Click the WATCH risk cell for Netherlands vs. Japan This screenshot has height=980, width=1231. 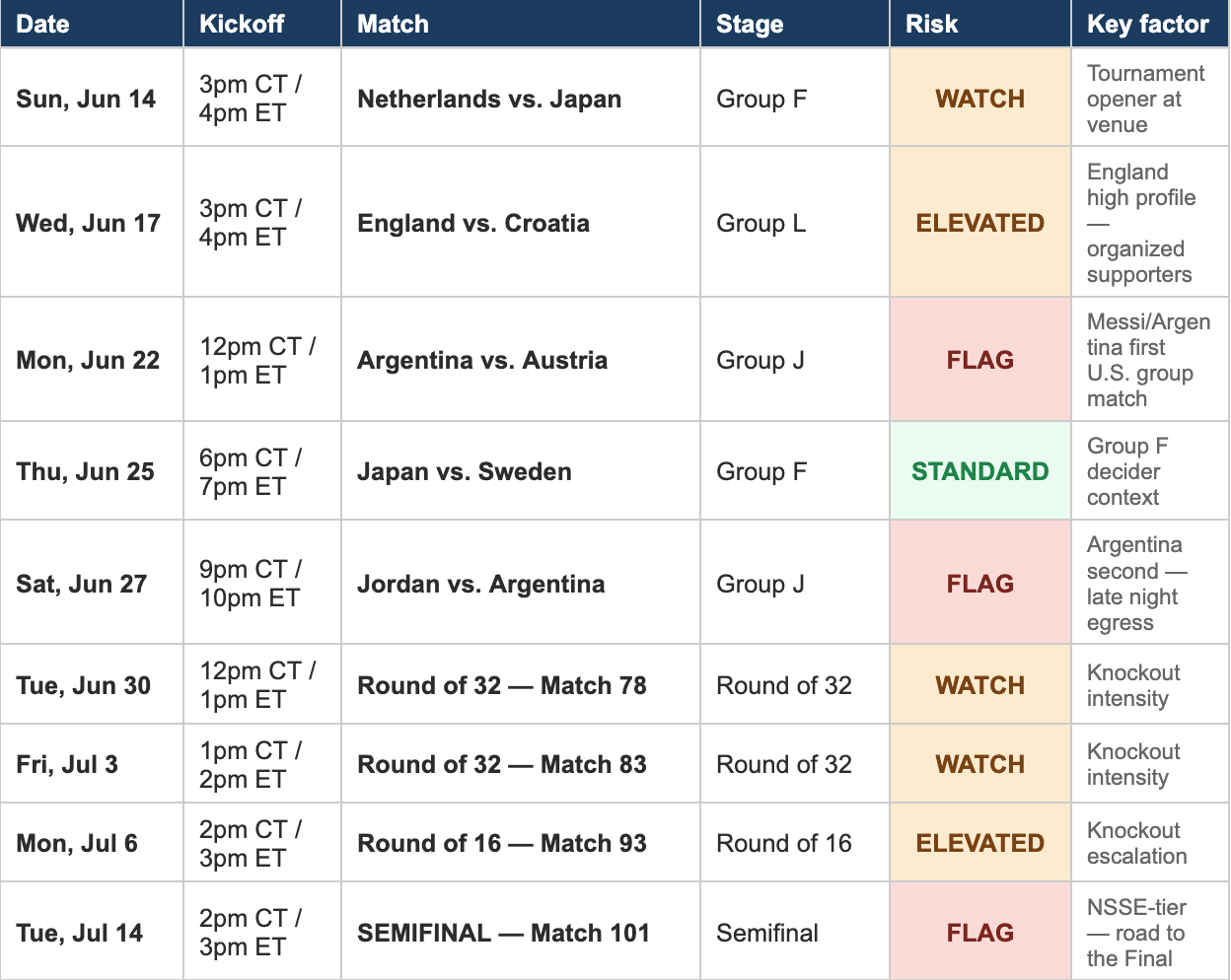click(x=980, y=98)
